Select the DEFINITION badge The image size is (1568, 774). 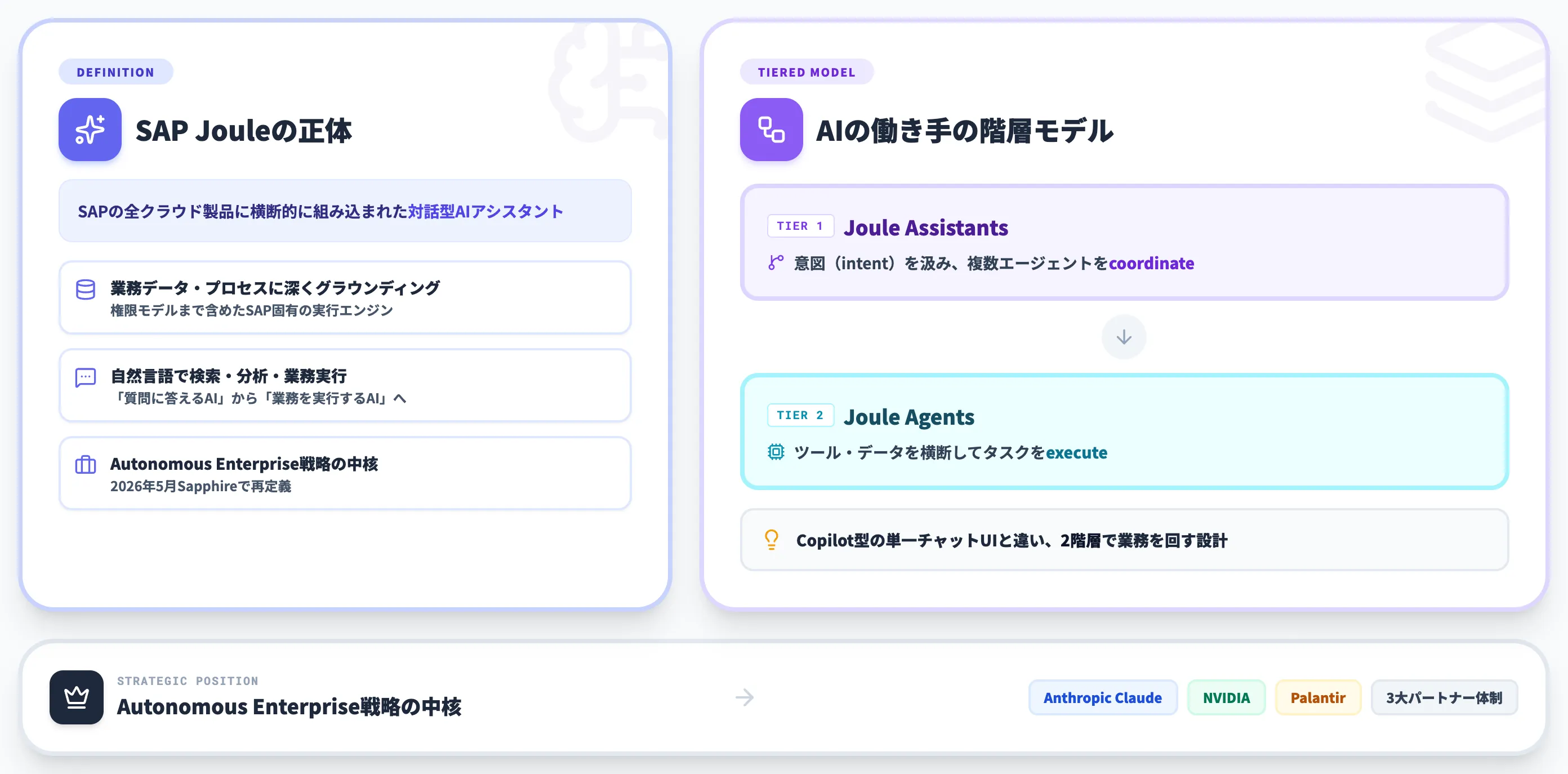coord(115,72)
